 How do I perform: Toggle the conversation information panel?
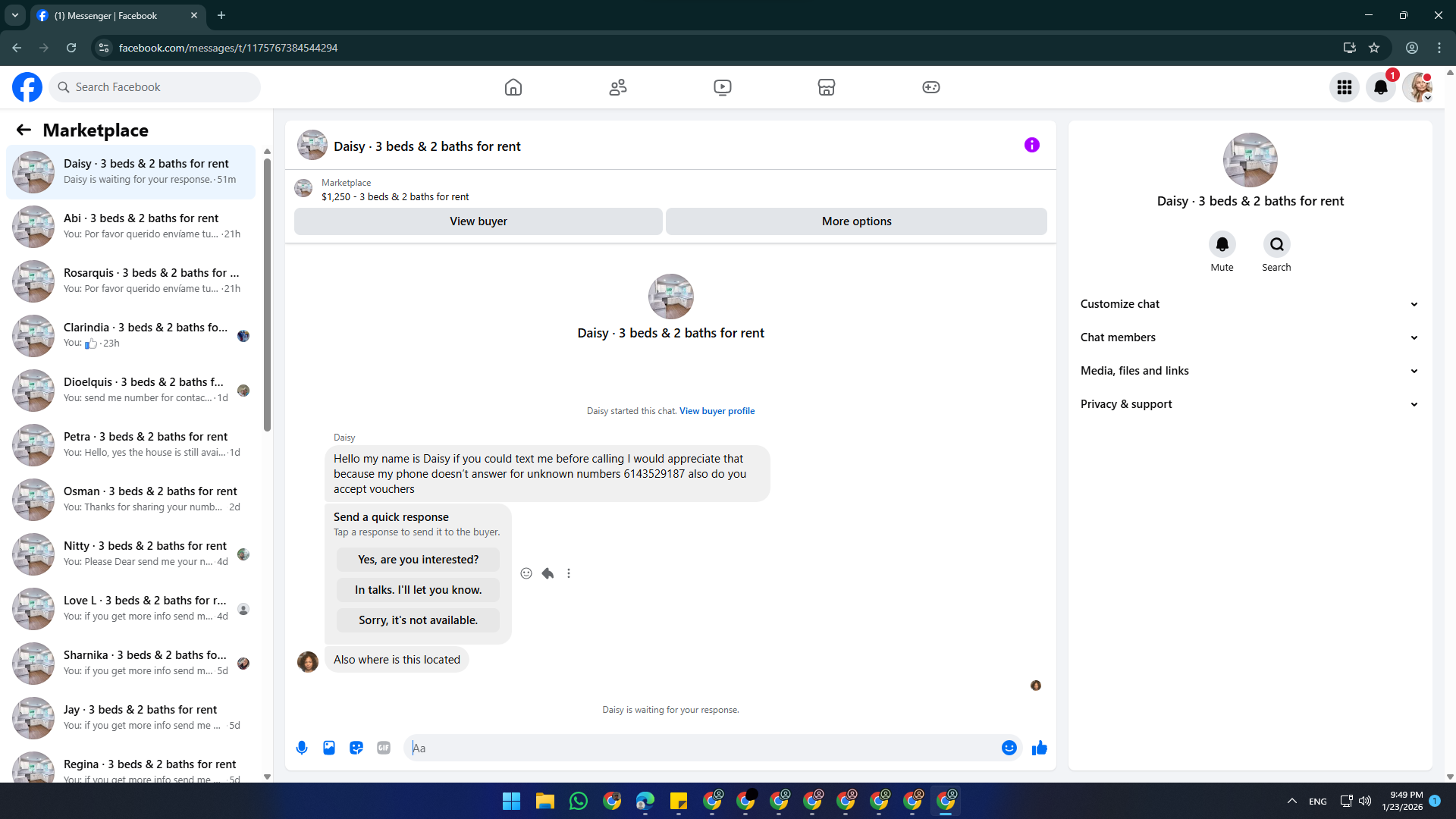point(1031,145)
